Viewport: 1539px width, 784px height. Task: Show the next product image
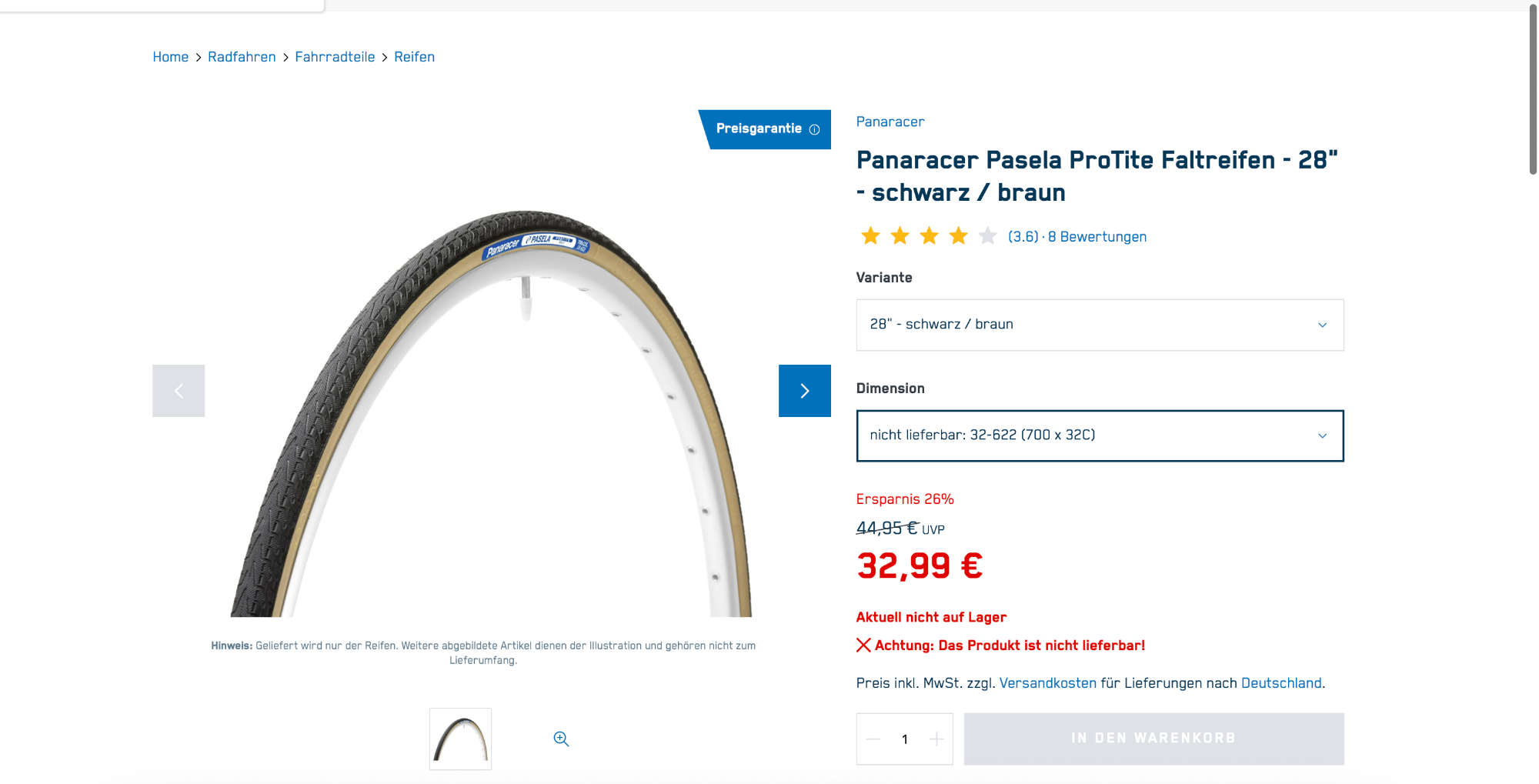pos(804,391)
